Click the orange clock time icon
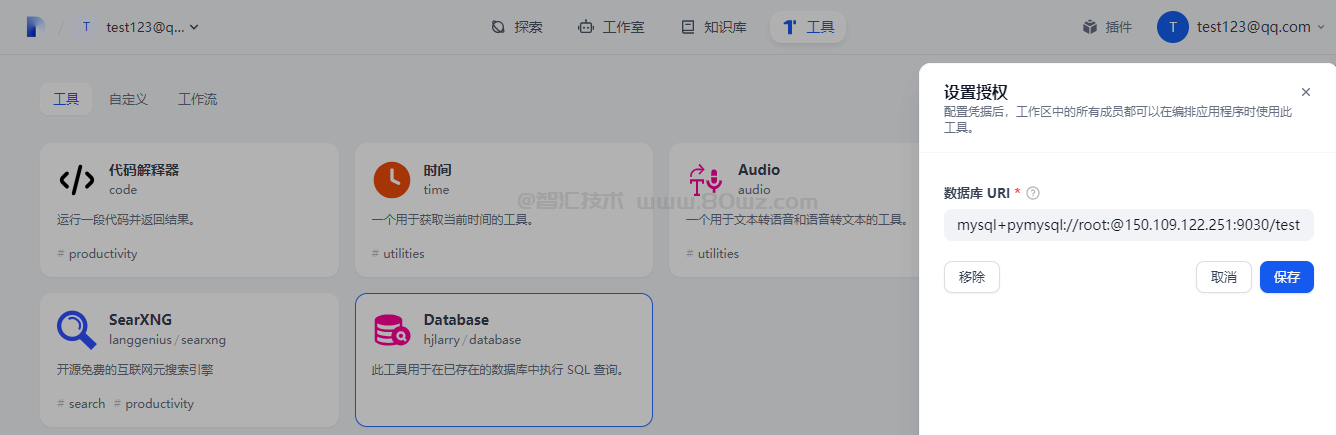 (x=392, y=180)
